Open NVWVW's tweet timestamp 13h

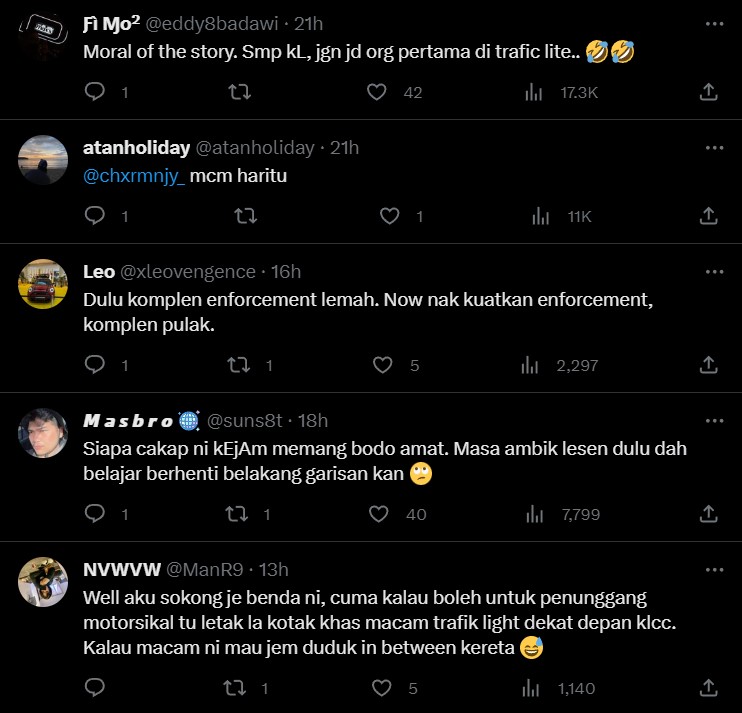[x=274, y=569]
